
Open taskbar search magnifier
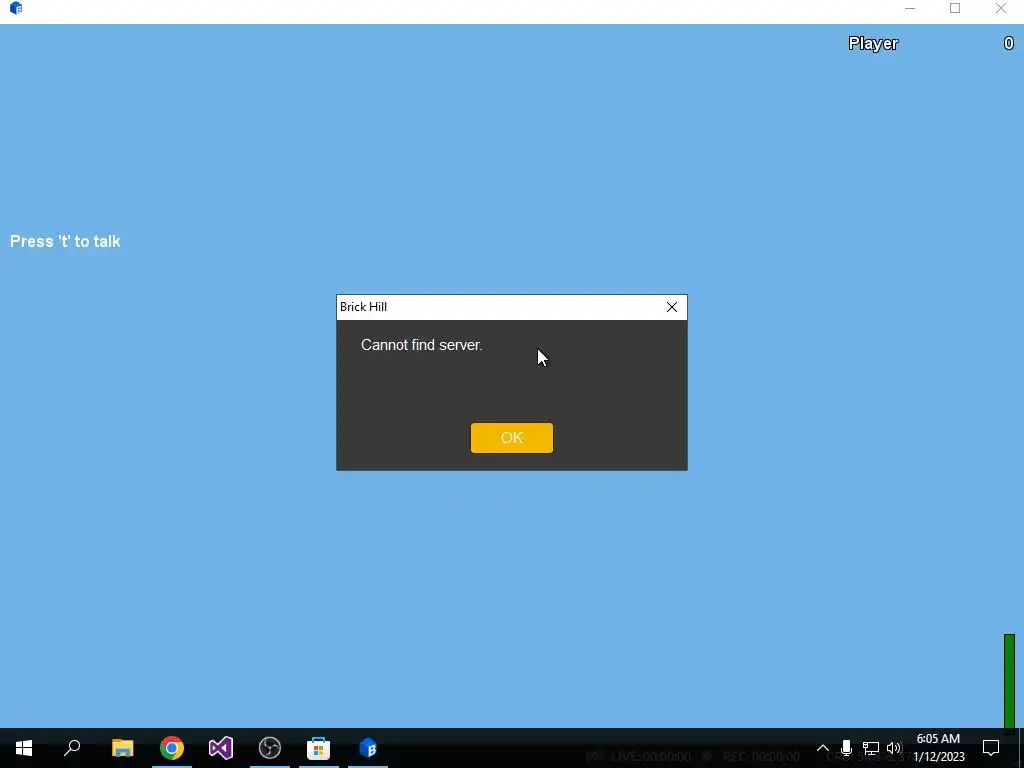72,748
